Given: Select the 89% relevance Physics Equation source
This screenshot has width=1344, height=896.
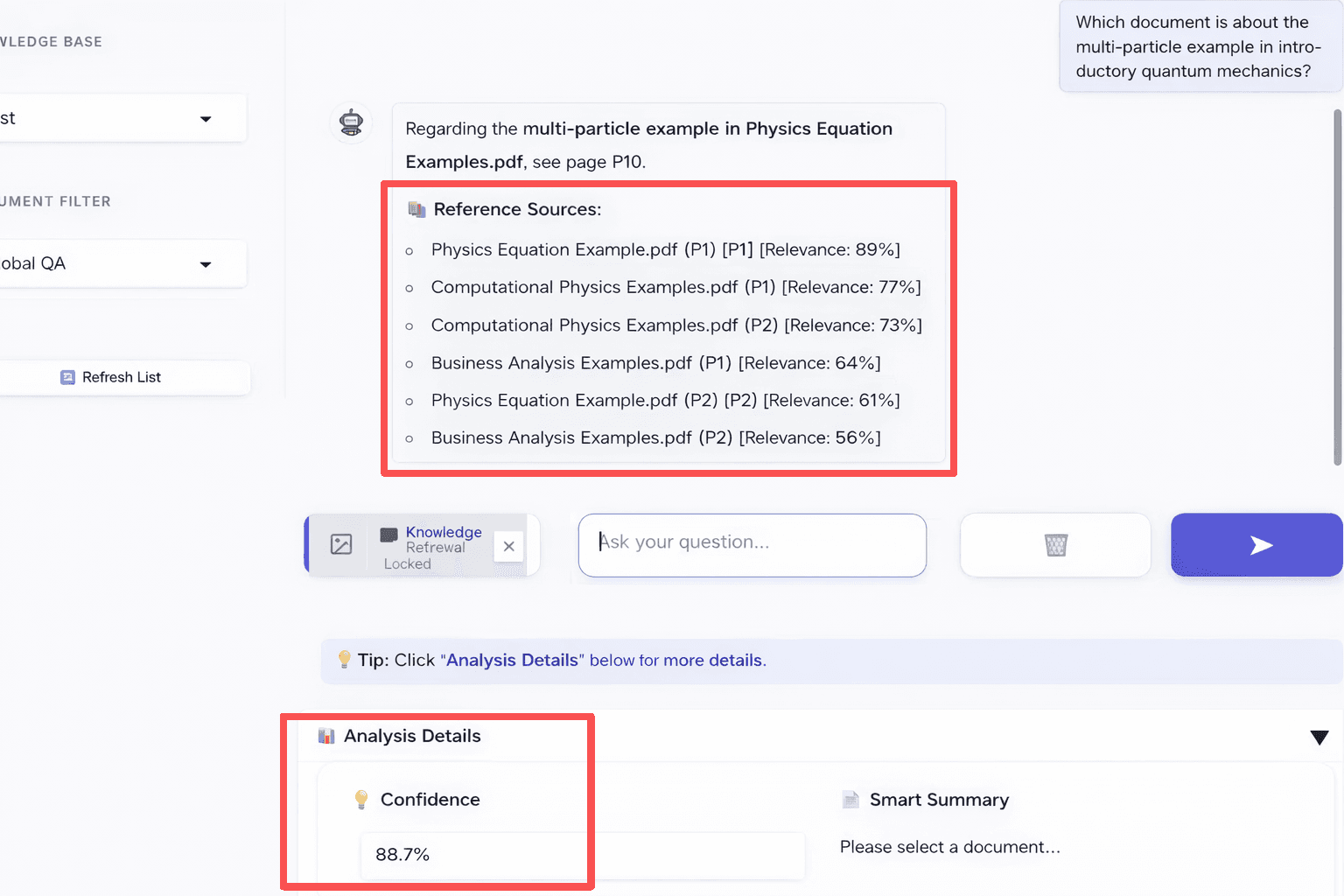Looking at the screenshot, I should pyautogui.click(x=665, y=250).
